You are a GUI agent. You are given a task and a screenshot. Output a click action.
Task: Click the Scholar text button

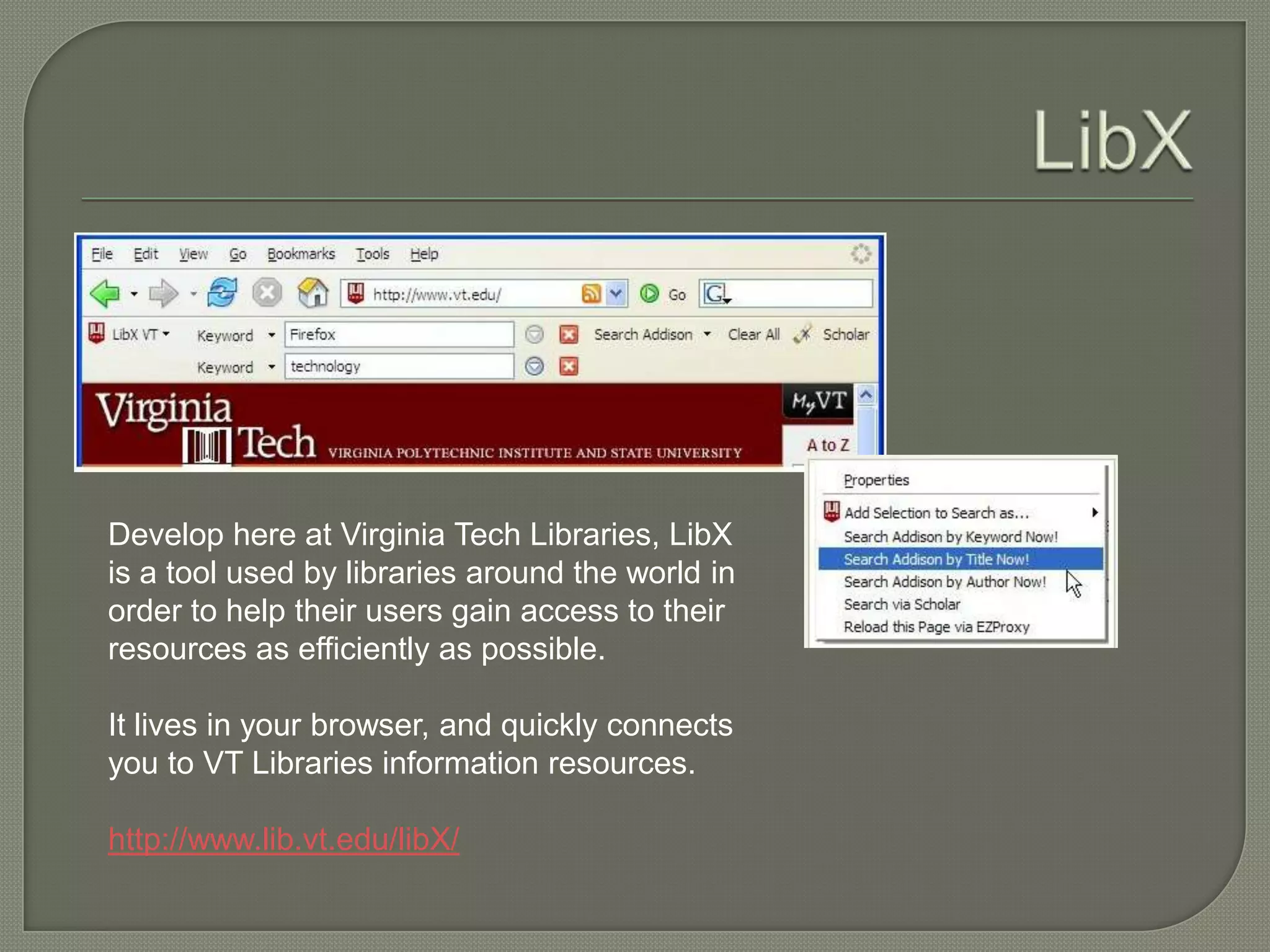click(x=846, y=335)
